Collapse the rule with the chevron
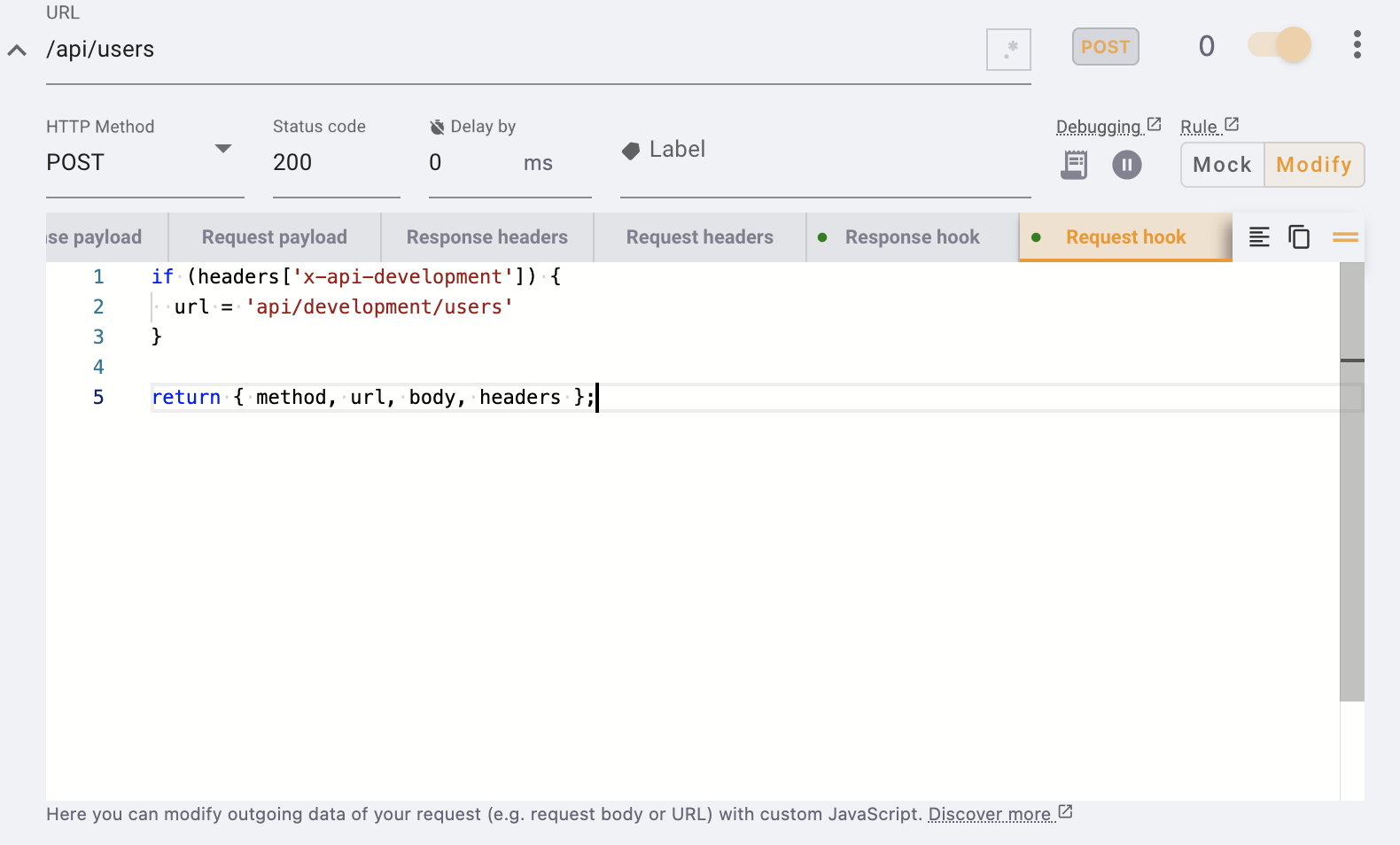1400x845 pixels. click(17, 50)
